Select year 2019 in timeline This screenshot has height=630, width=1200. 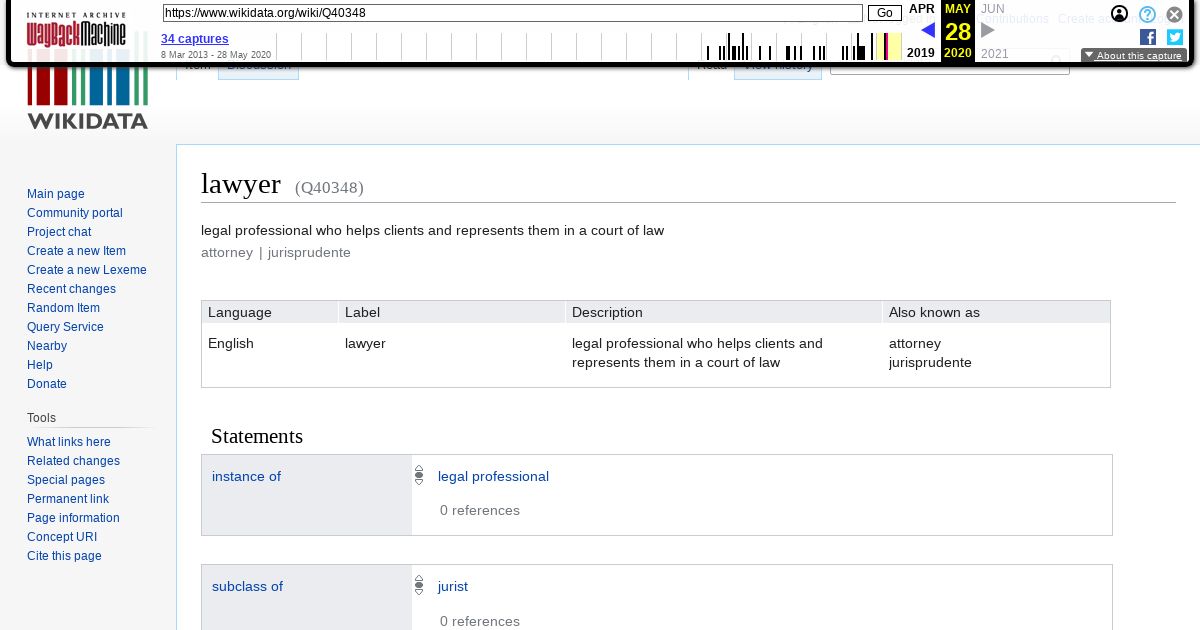pyautogui.click(x=921, y=53)
